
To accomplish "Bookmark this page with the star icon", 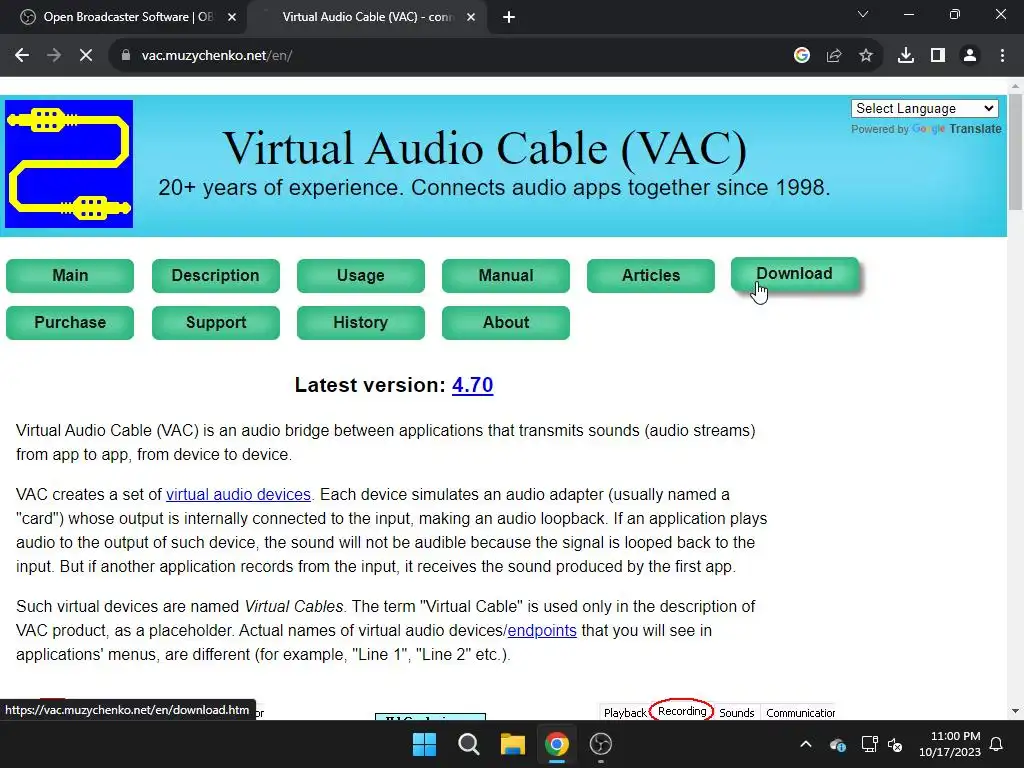I will [866, 56].
